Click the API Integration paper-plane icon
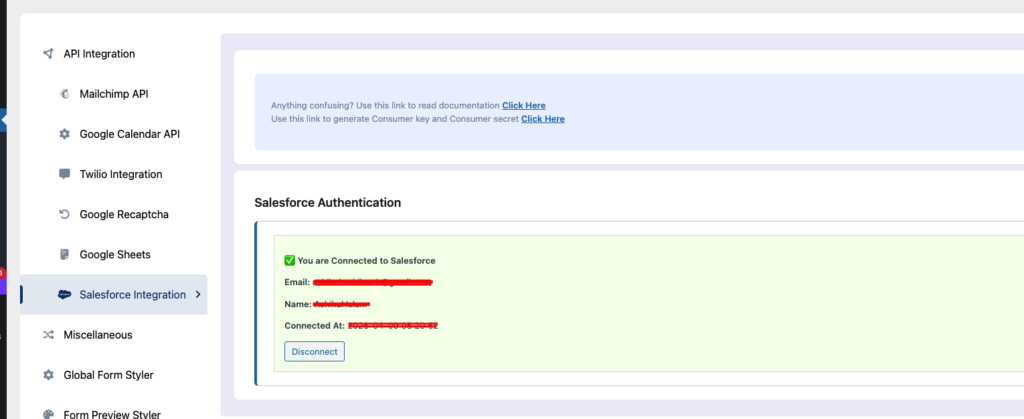 coord(48,54)
